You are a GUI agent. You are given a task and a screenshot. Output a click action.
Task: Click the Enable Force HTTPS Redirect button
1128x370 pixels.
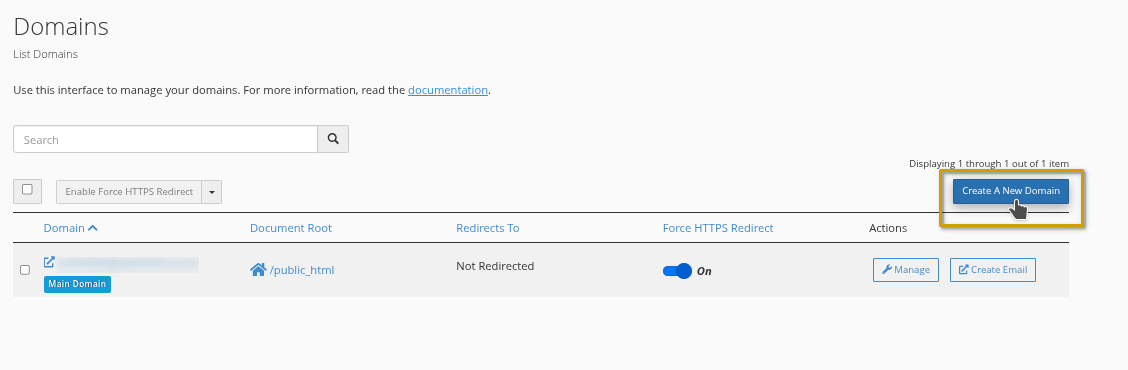pos(129,192)
